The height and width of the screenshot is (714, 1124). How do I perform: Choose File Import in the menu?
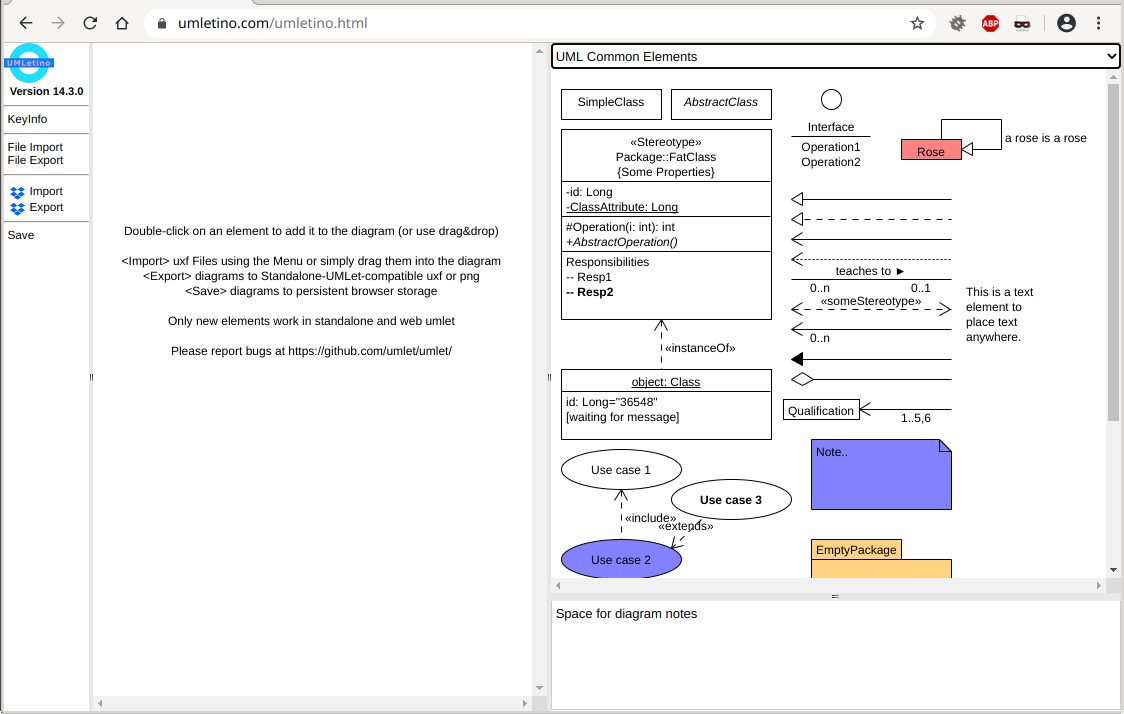(35, 147)
